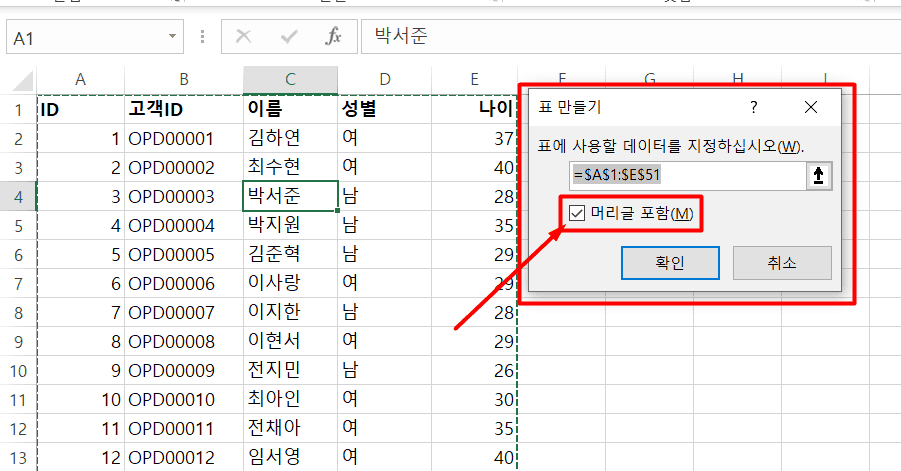Click cell OPD00012
Viewport: 901px width, 471px height.
point(184,457)
